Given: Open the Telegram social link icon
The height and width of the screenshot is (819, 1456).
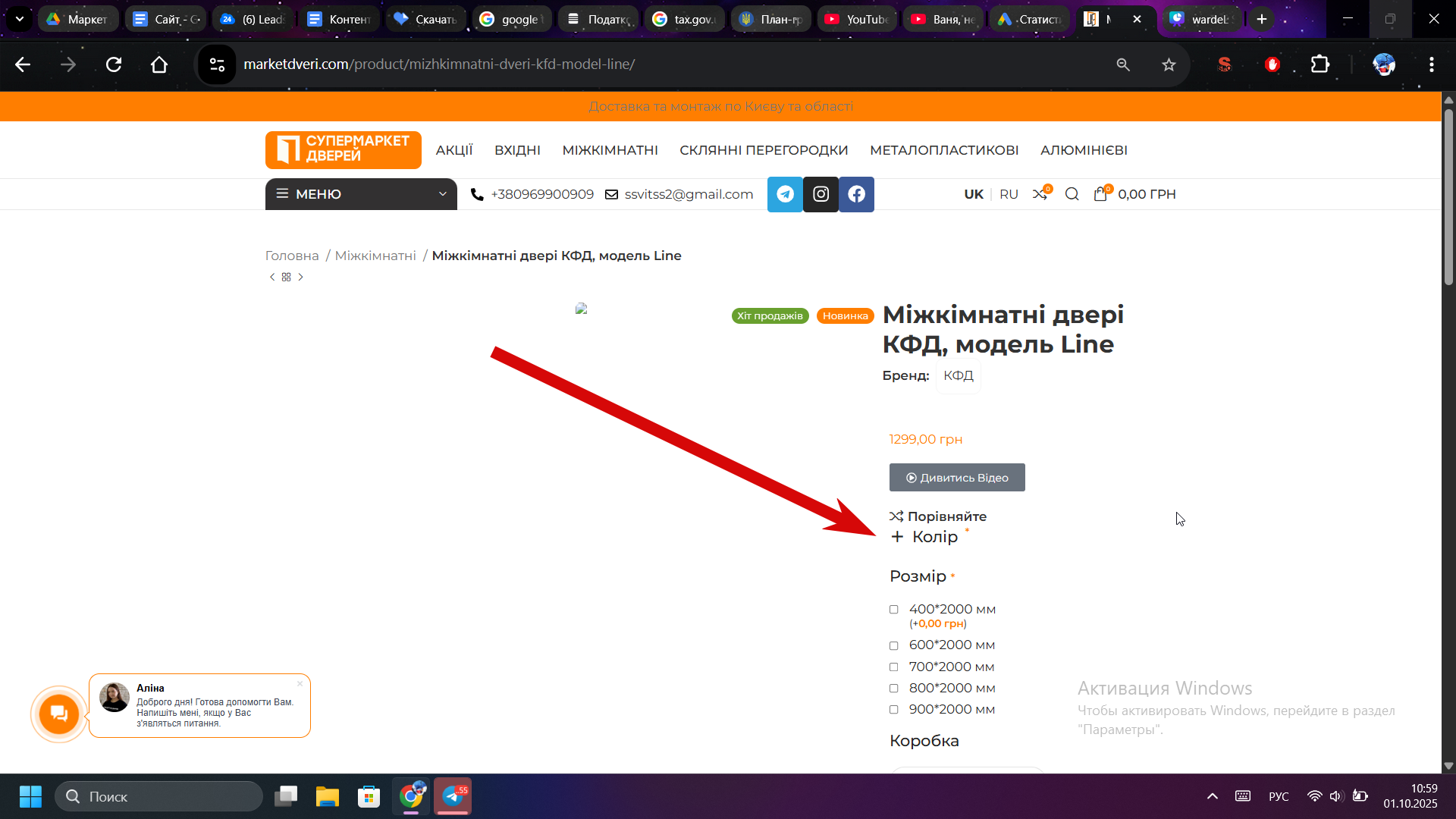Looking at the screenshot, I should tap(785, 194).
